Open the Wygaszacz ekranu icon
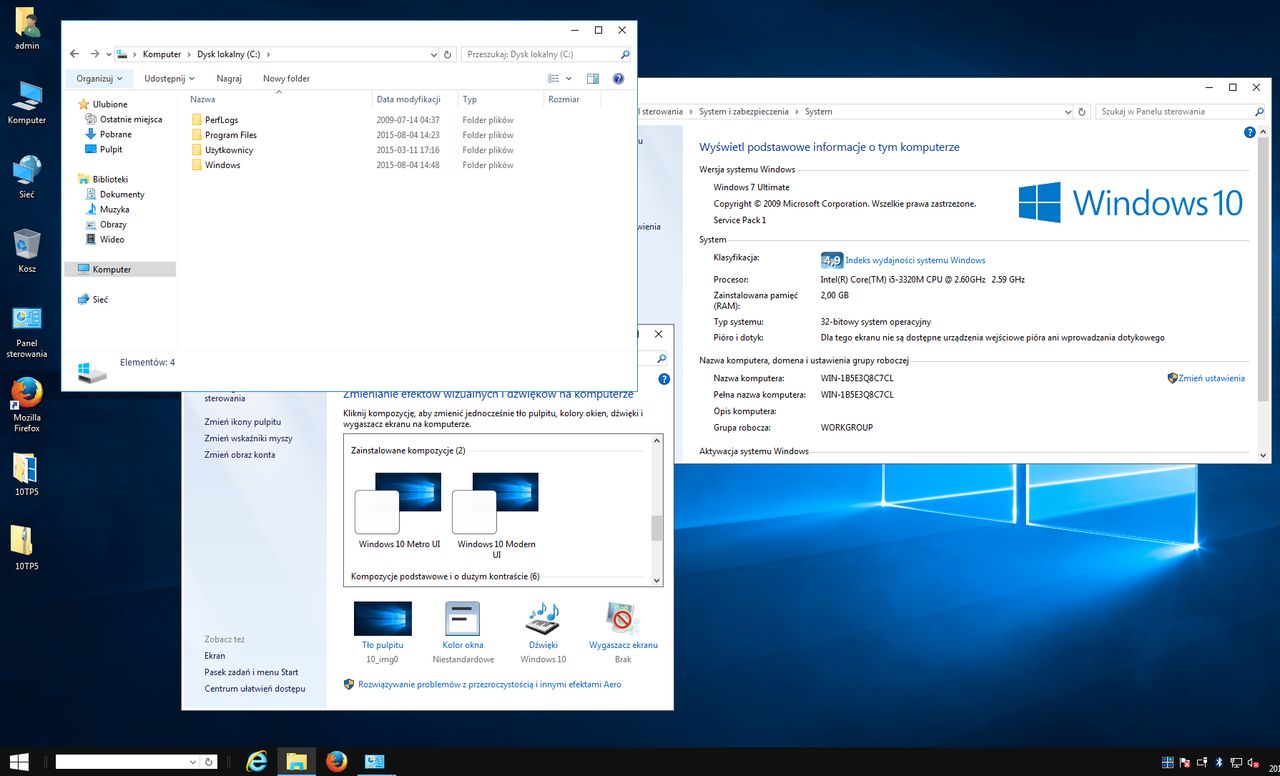 pyautogui.click(x=622, y=618)
